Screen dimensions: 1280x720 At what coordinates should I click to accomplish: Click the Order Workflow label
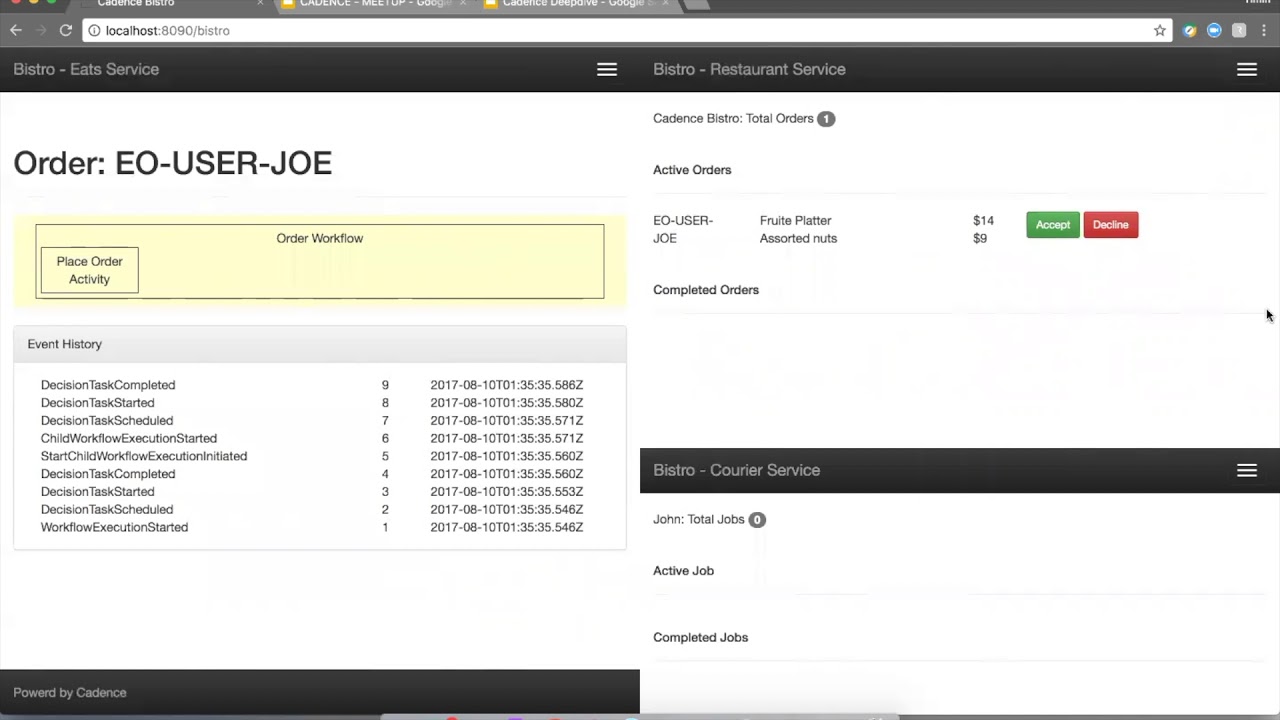click(x=320, y=238)
